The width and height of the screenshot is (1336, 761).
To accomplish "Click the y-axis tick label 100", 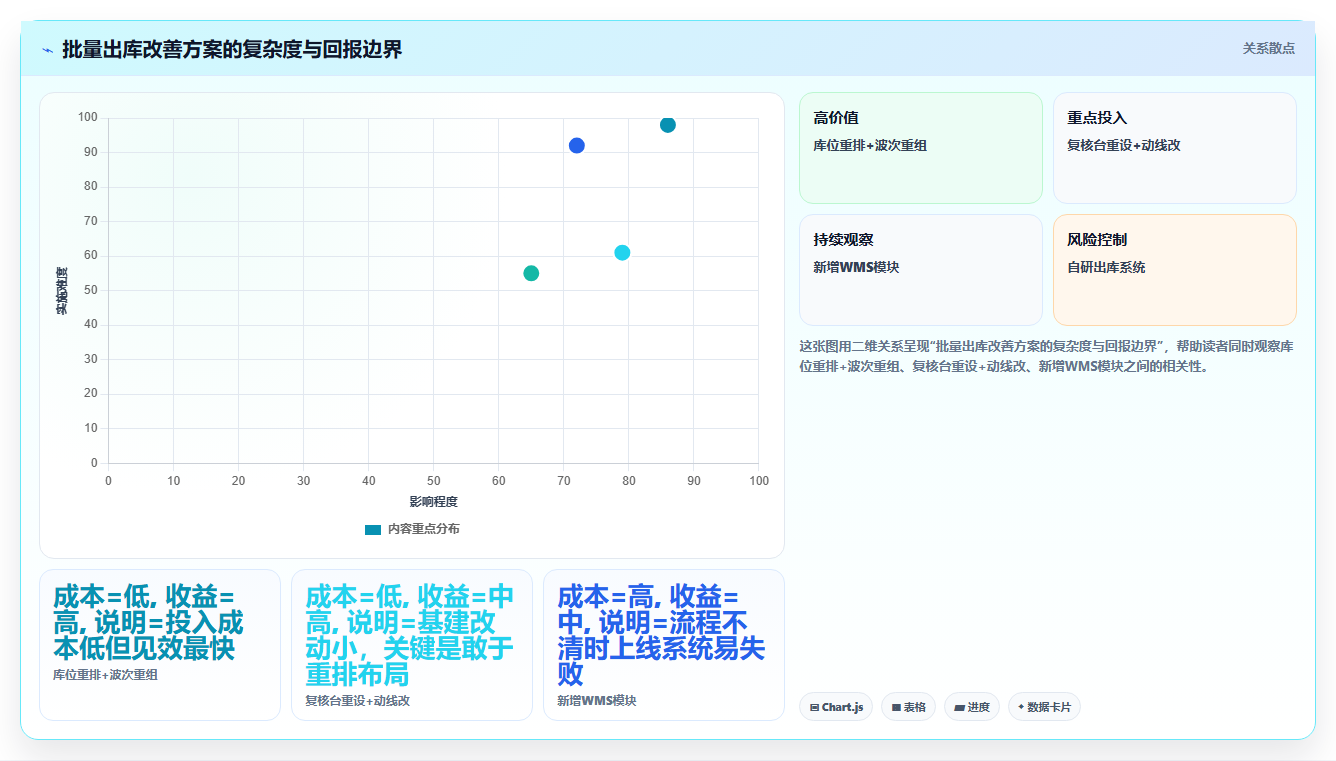I will click(x=87, y=118).
